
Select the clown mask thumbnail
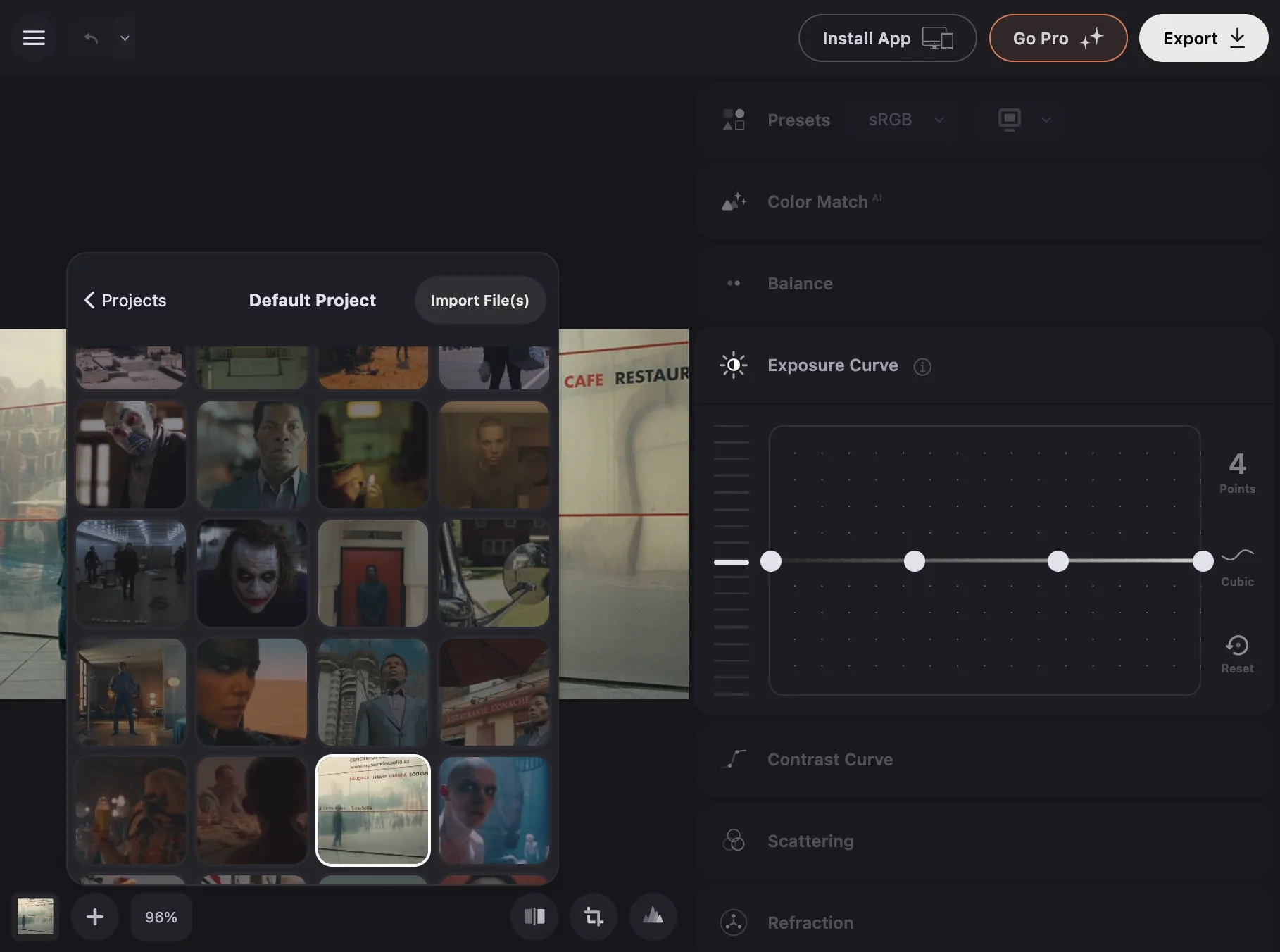131,455
